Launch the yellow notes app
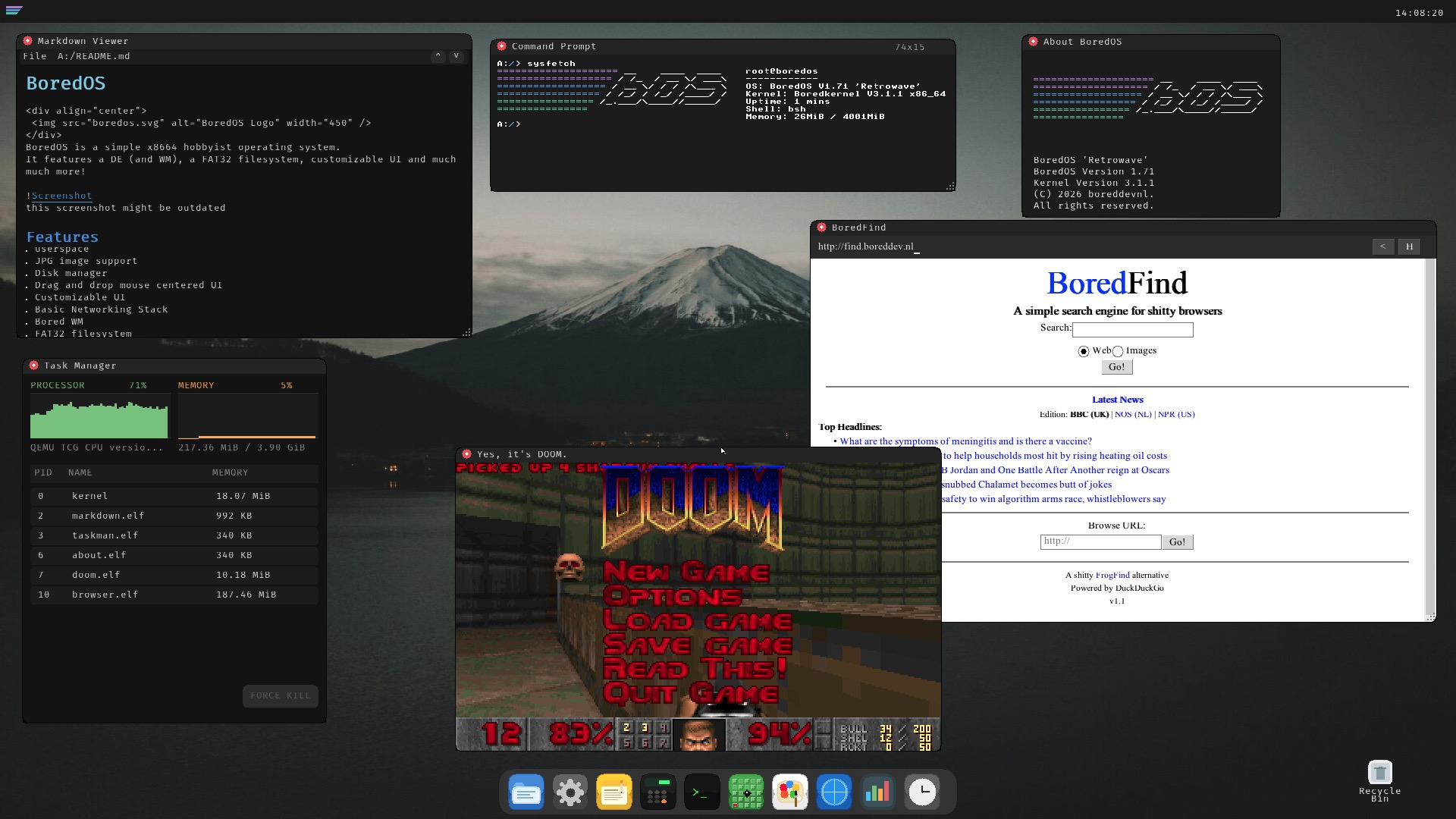1456x819 pixels. (x=613, y=791)
